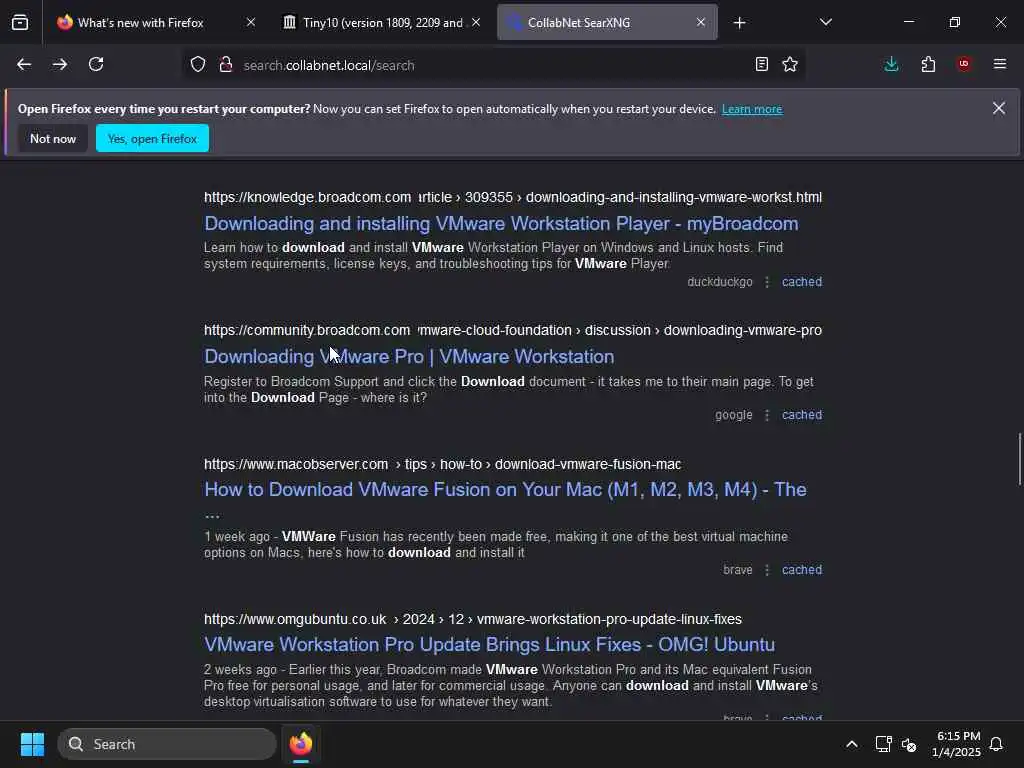Click www.omgubuntu.co.uk result URL
This screenshot has width=1024, height=768.
tap(473, 619)
